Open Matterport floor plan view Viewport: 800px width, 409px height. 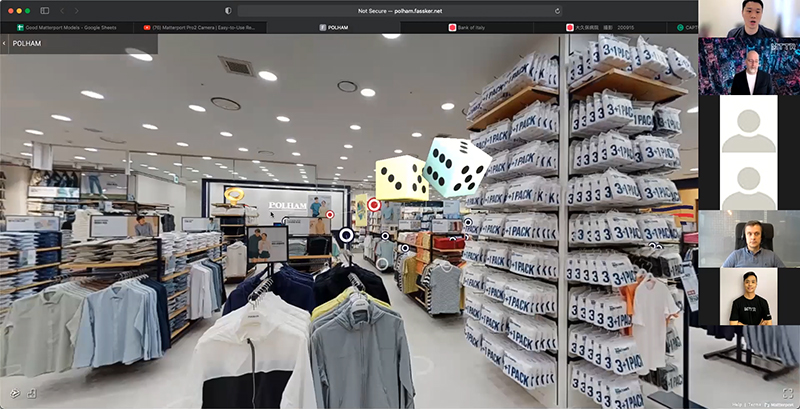click(32, 393)
